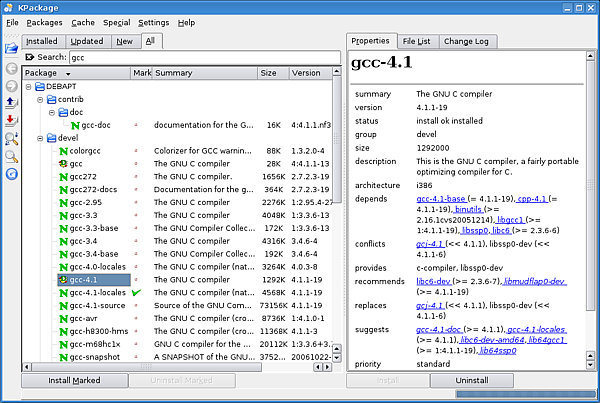The width and height of the screenshot is (600, 403).
Task: Click the open folder toolbar icon
Action: 11,48
